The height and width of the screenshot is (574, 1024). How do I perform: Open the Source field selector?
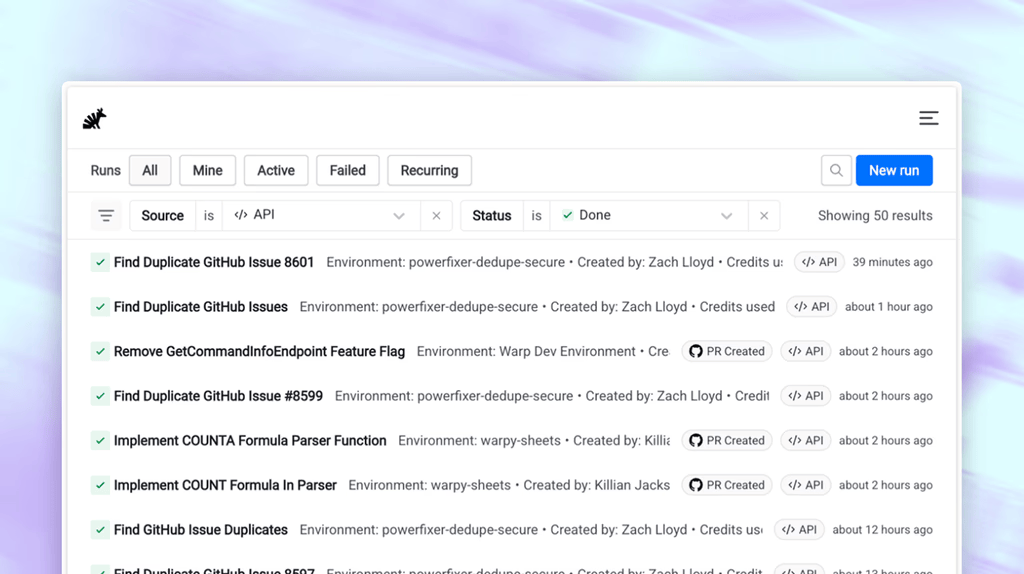163,215
